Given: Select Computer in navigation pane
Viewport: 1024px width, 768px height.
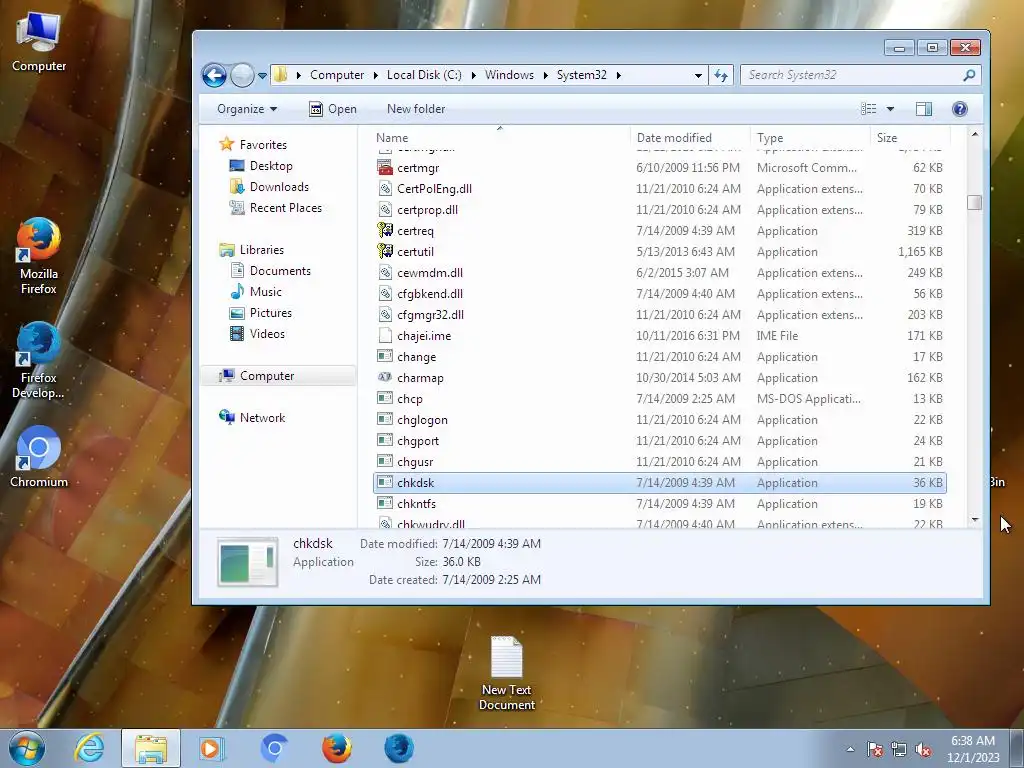Looking at the screenshot, I should point(267,376).
